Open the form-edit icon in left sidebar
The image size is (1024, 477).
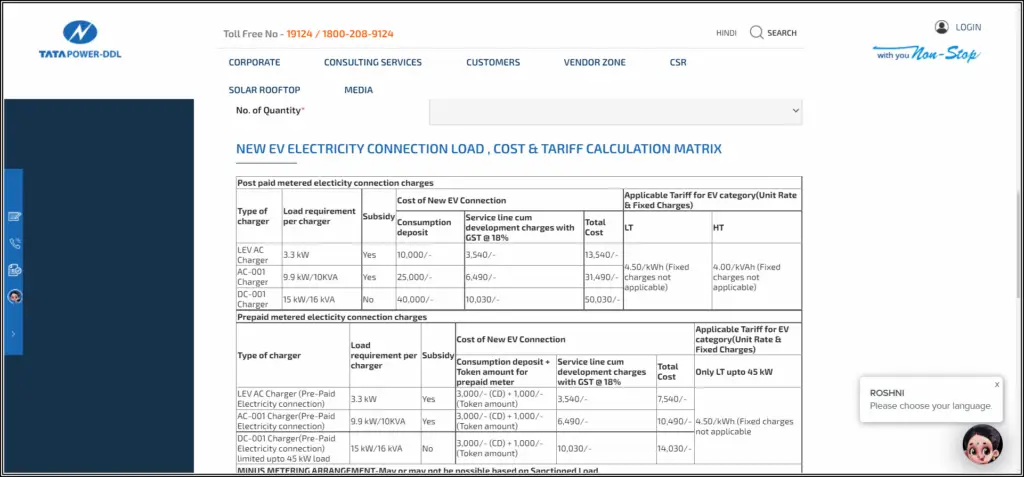click(x=15, y=216)
